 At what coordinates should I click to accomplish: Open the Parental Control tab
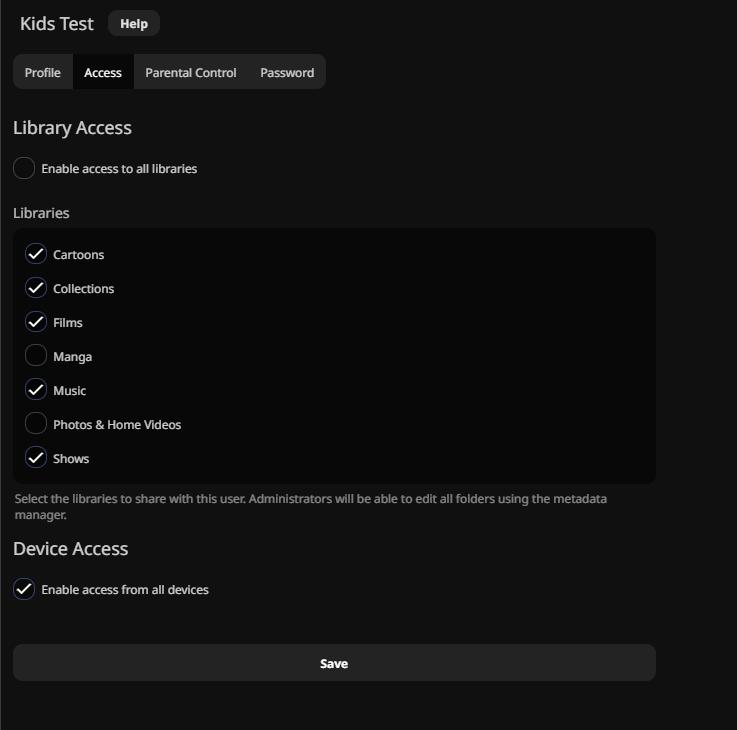190,73
